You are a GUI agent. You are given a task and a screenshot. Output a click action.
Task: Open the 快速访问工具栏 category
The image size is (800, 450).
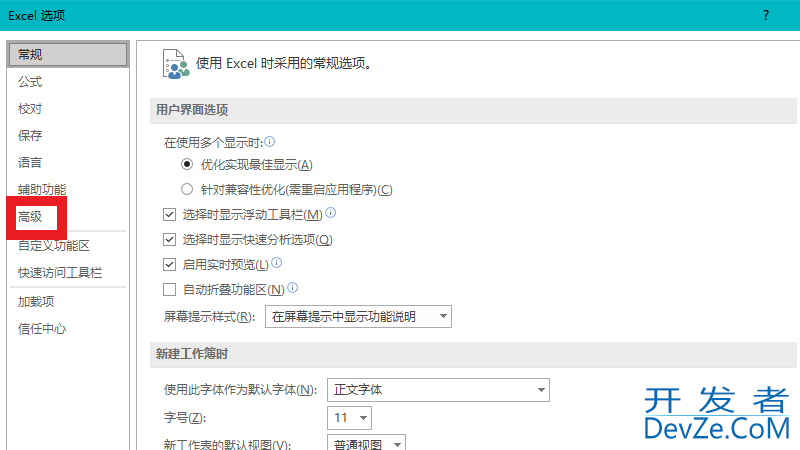coord(60,273)
